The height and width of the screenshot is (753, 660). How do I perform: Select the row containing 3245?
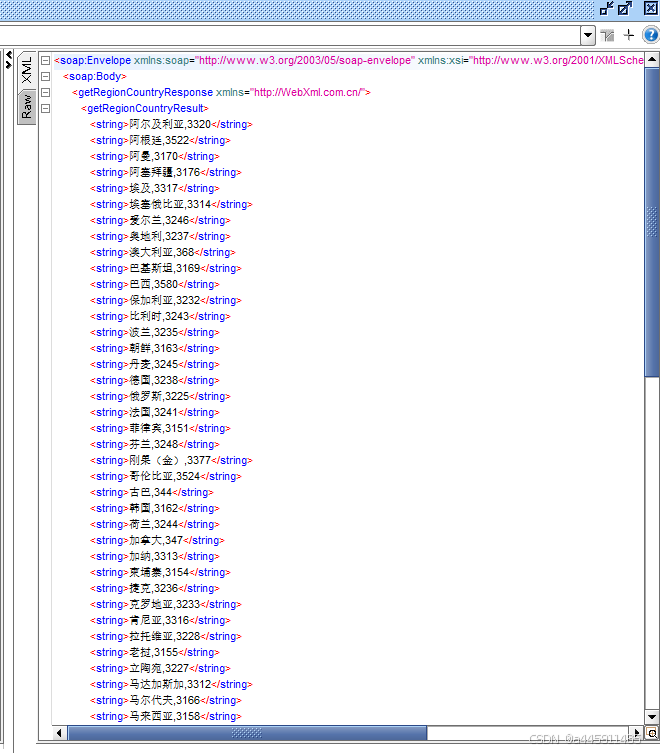click(155, 364)
